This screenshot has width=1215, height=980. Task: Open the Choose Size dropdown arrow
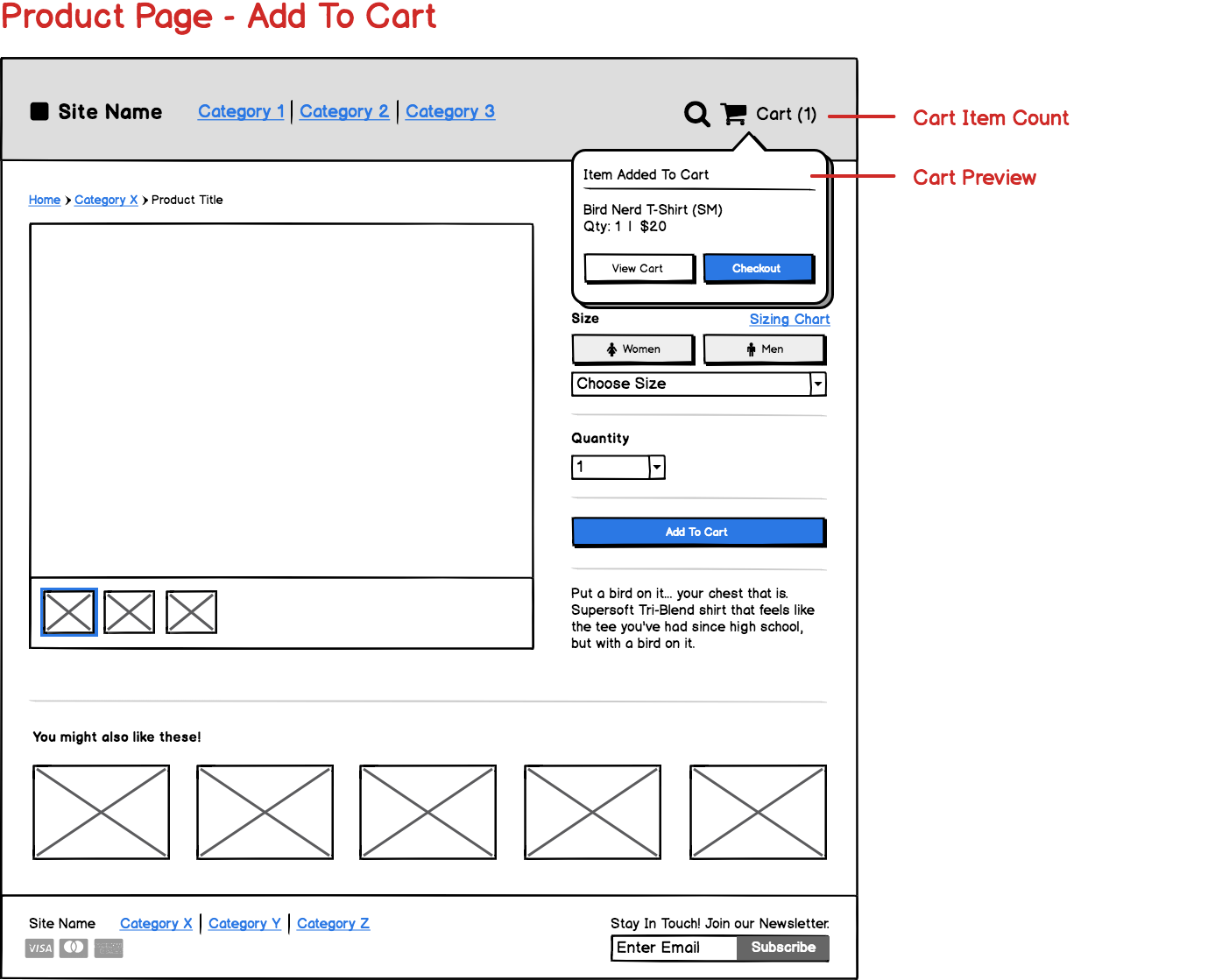click(817, 384)
